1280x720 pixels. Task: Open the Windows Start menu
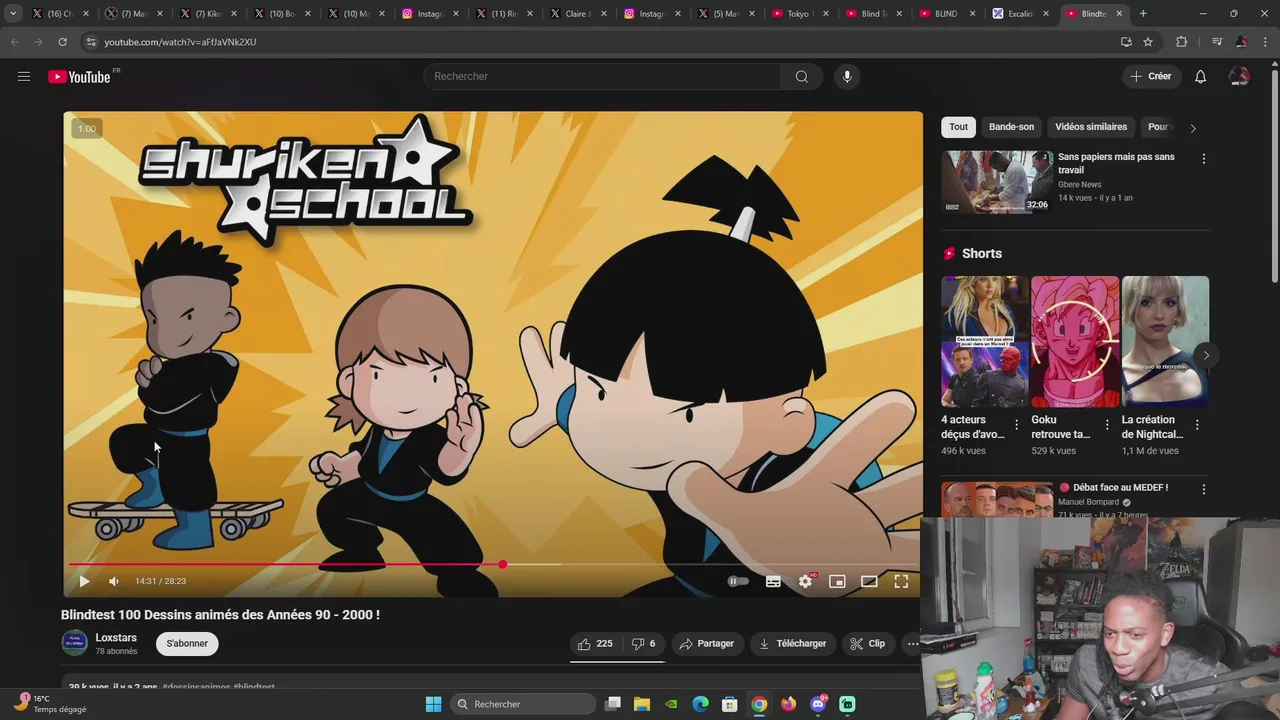(x=433, y=704)
